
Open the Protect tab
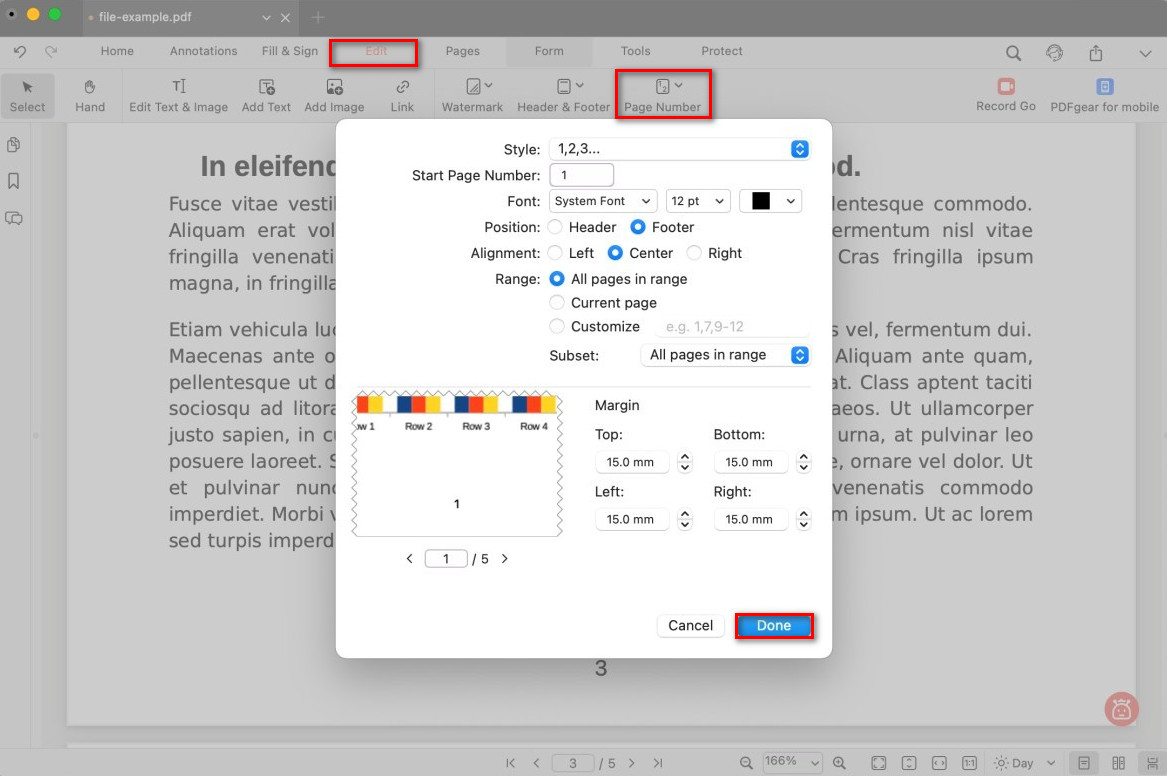(x=721, y=51)
